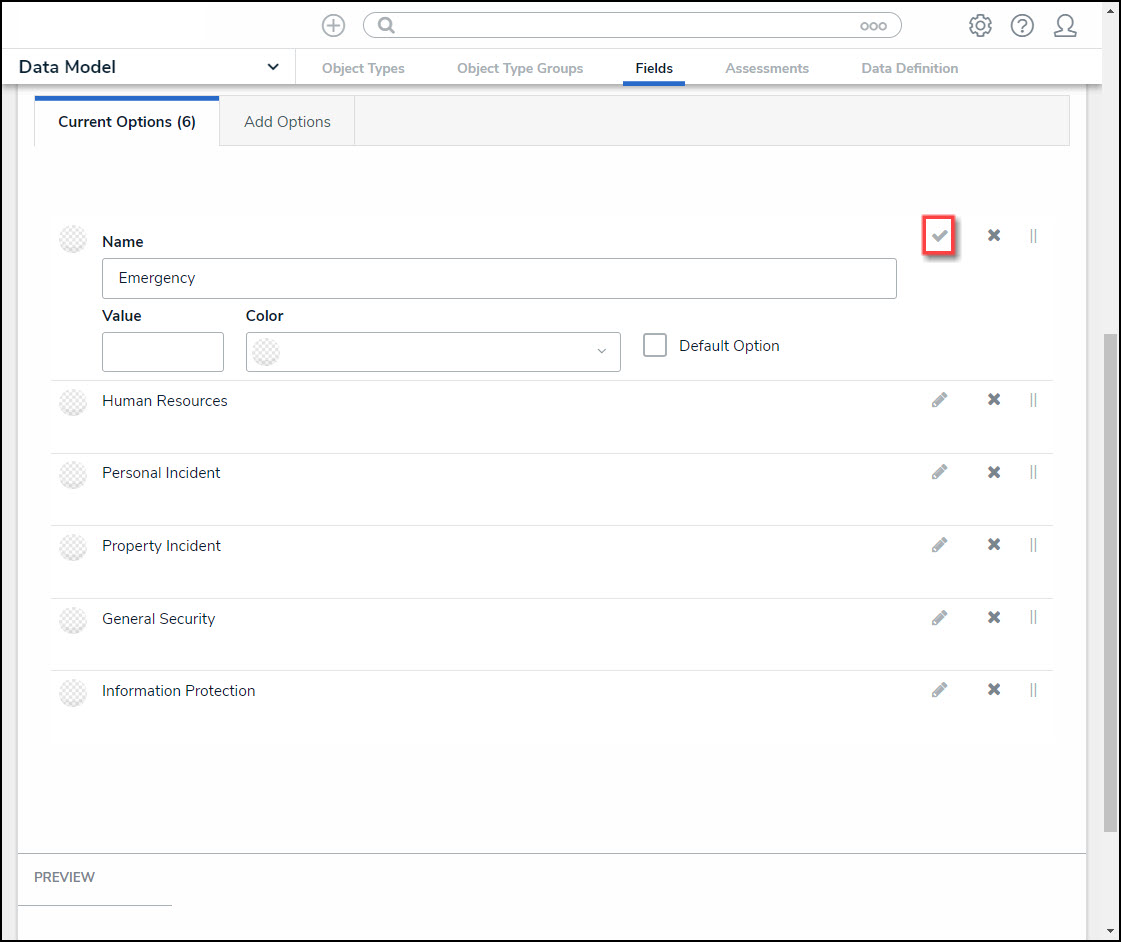Grab the Information Protection reorder handle

coord(1033,690)
